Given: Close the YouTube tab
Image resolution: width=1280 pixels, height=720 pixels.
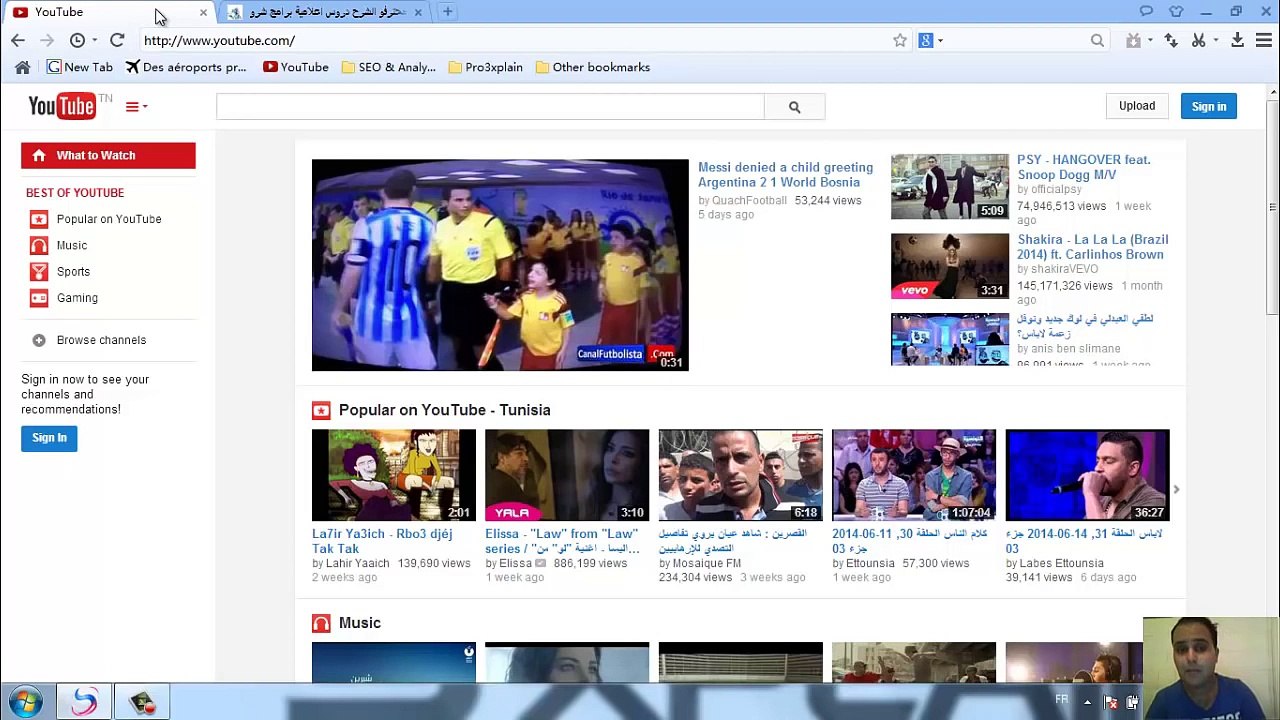Looking at the screenshot, I should click(x=203, y=12).
